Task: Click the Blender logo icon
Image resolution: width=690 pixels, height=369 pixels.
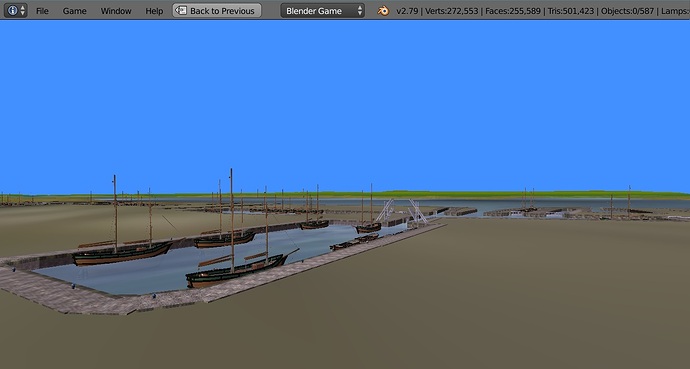Action: [383, 11]
